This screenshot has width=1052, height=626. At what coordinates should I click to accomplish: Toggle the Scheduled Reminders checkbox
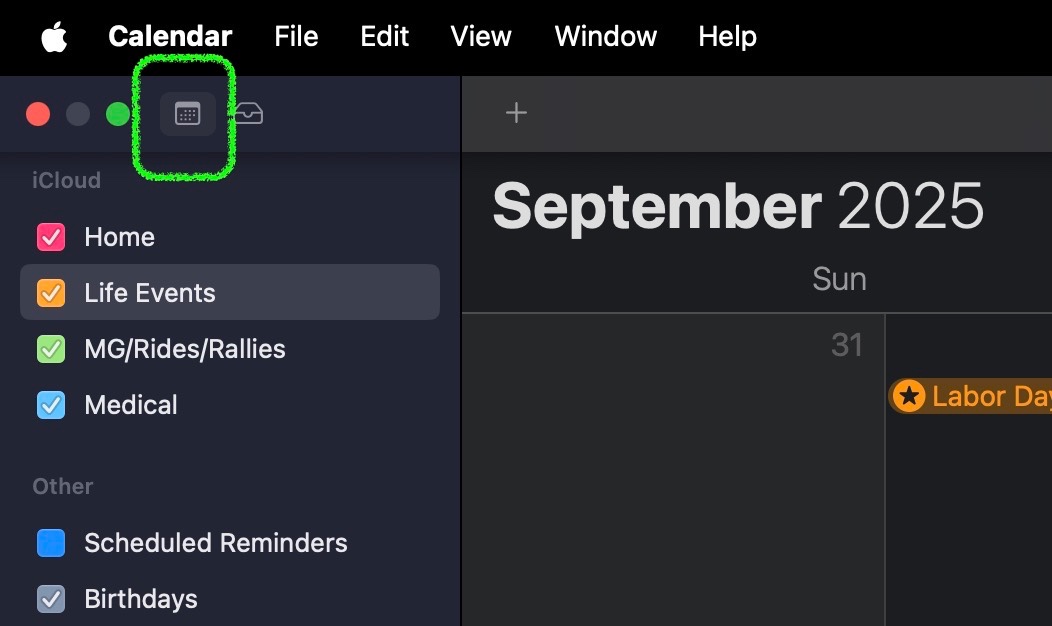[x=51, y=543]
